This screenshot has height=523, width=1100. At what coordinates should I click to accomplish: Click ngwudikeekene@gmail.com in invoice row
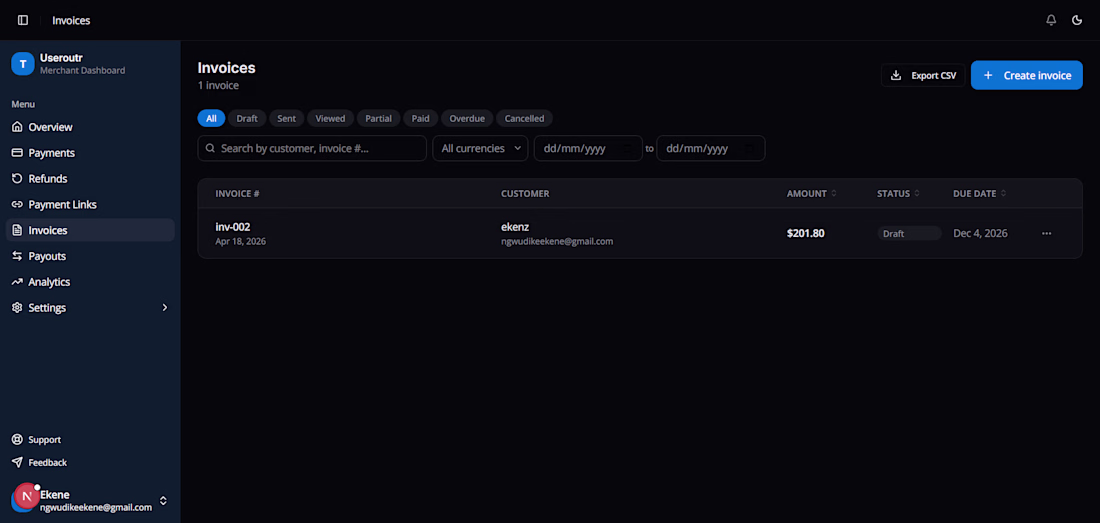(x=557, y=241)
